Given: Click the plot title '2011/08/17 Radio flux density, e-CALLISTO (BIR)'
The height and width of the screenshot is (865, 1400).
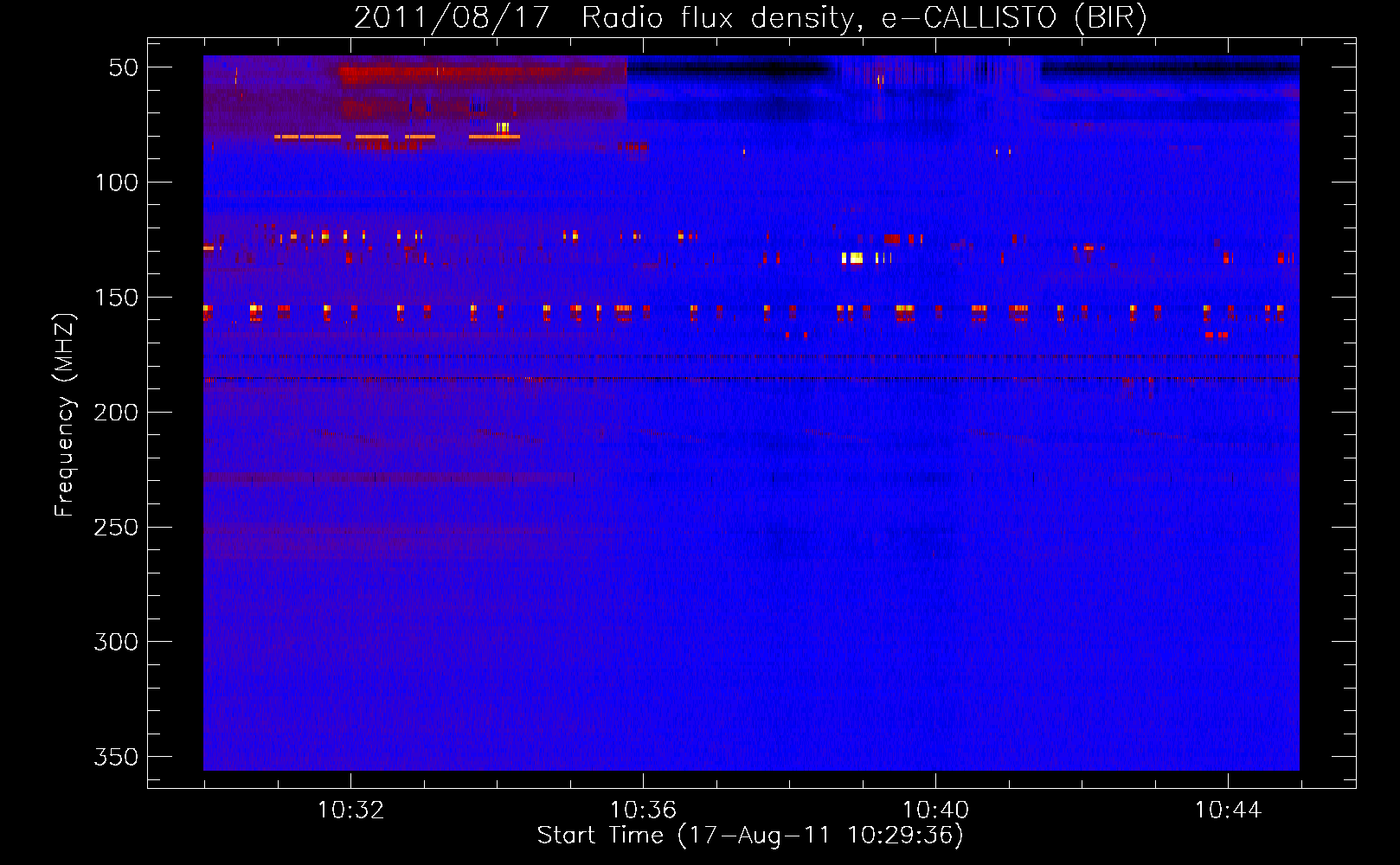Looking at the screenshot, I should (750, 17).
